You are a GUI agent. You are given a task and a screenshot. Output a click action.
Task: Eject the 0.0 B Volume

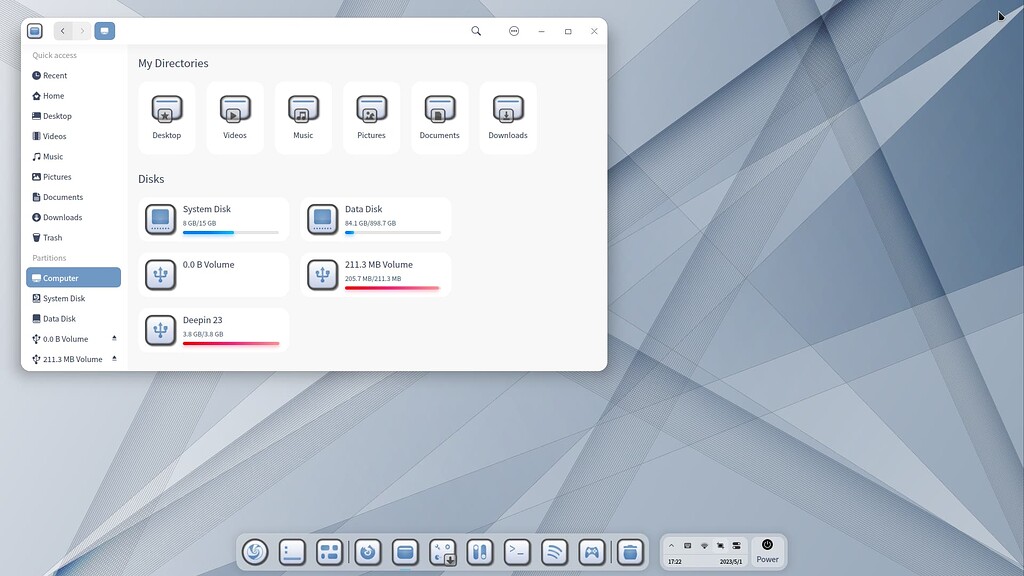click(x=114, y=339)
